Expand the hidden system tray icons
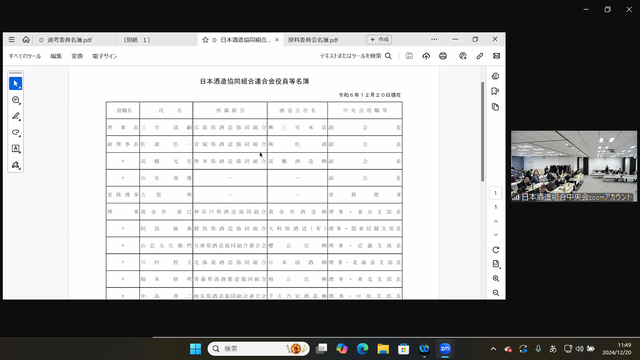This screenshot has height=360, width=640. 493,349
